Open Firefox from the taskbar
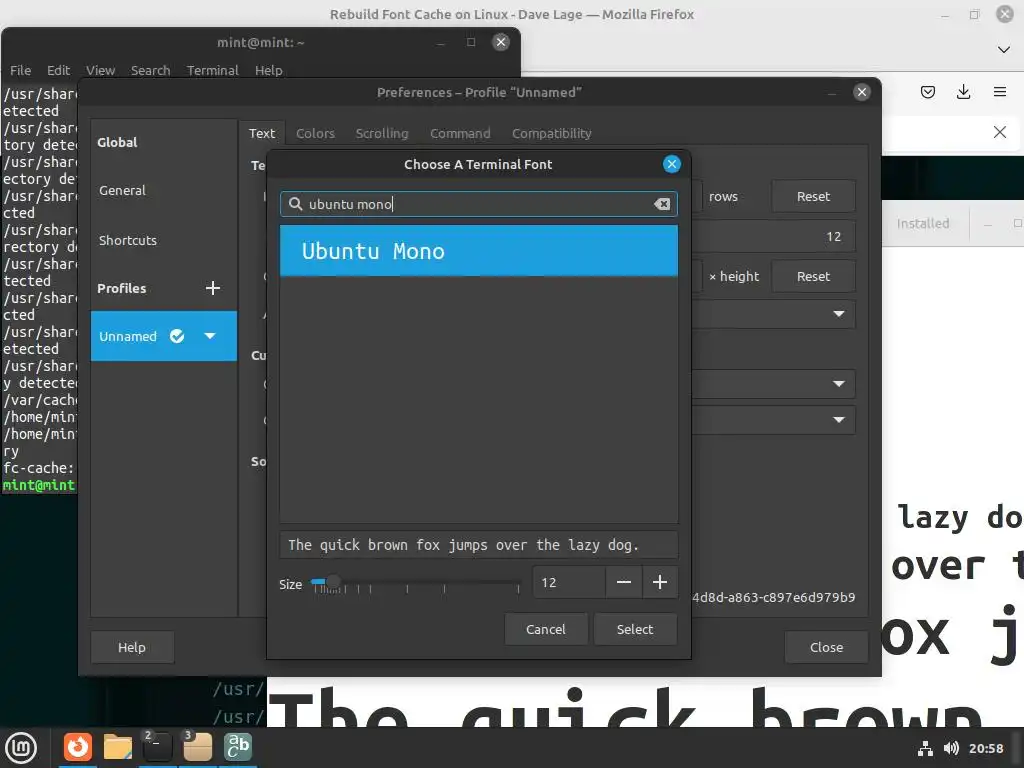The height and width of the screenshot is (768, 1024). tap(78, 746)
